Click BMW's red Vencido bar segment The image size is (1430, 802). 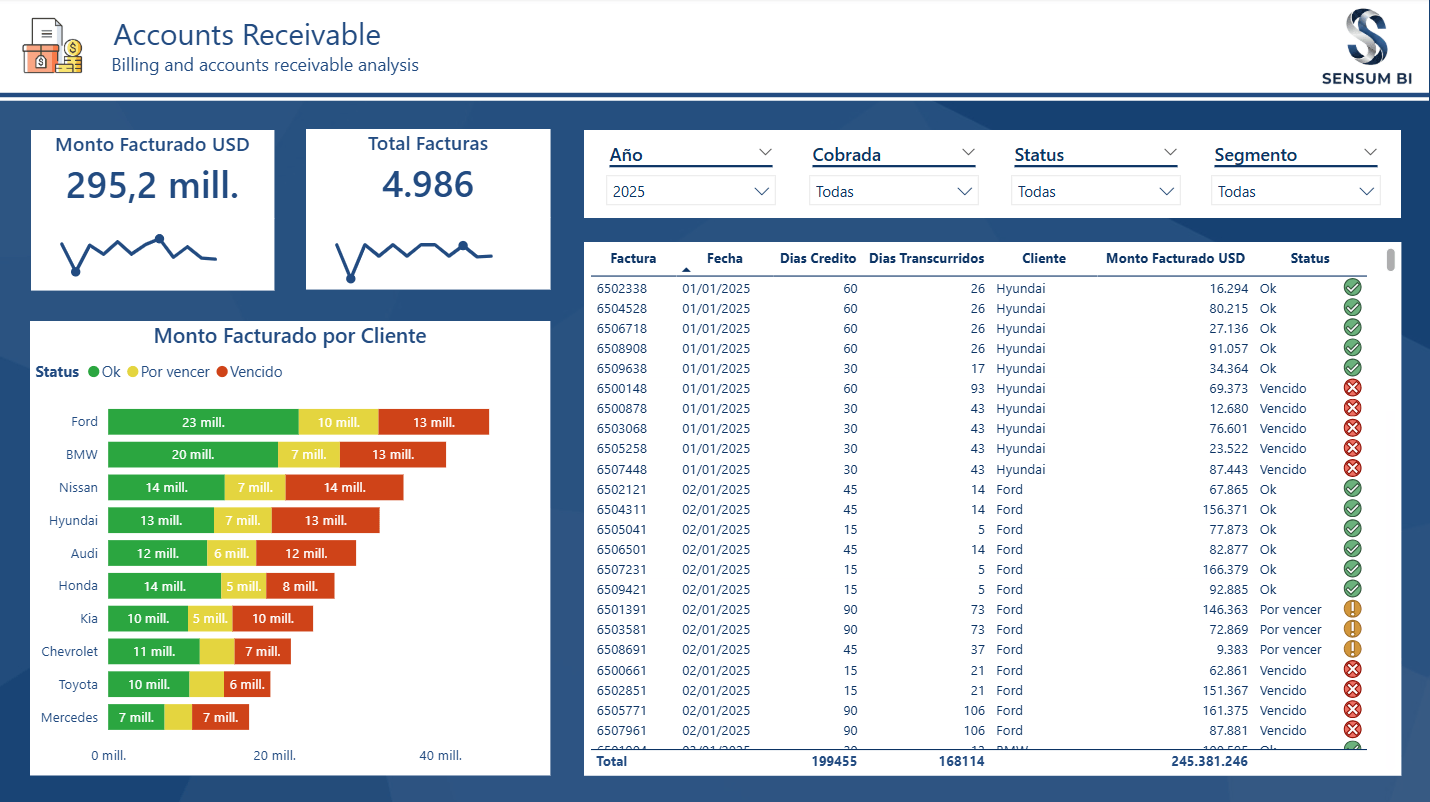click(392, 455)
